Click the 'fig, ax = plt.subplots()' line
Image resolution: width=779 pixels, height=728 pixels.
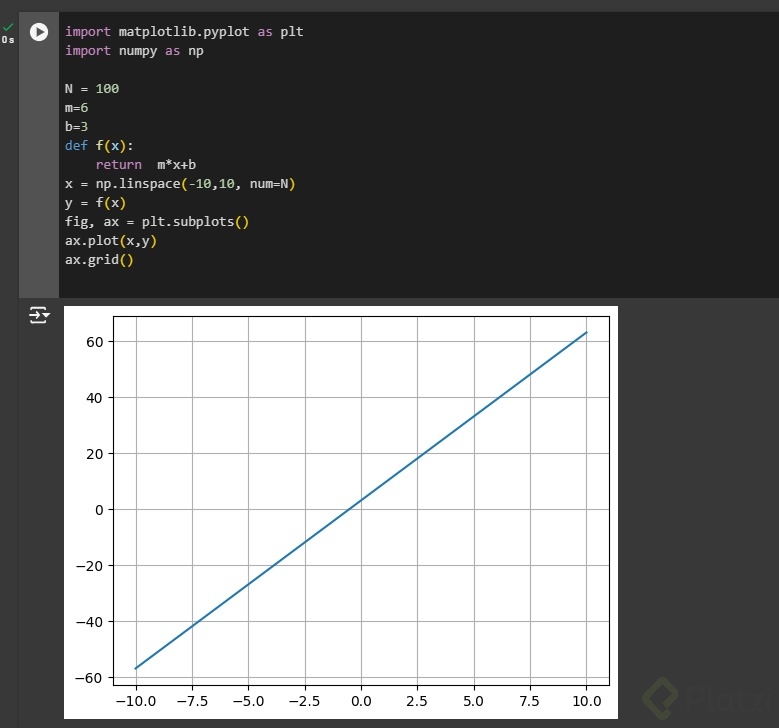click(x=157, y=222)
